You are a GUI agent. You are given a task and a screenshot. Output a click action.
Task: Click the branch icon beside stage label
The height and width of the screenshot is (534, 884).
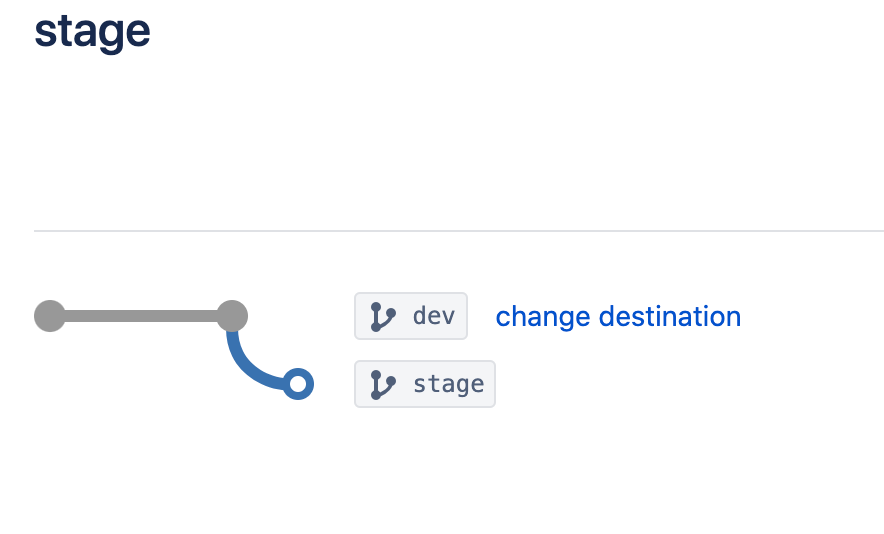point(383,385)
